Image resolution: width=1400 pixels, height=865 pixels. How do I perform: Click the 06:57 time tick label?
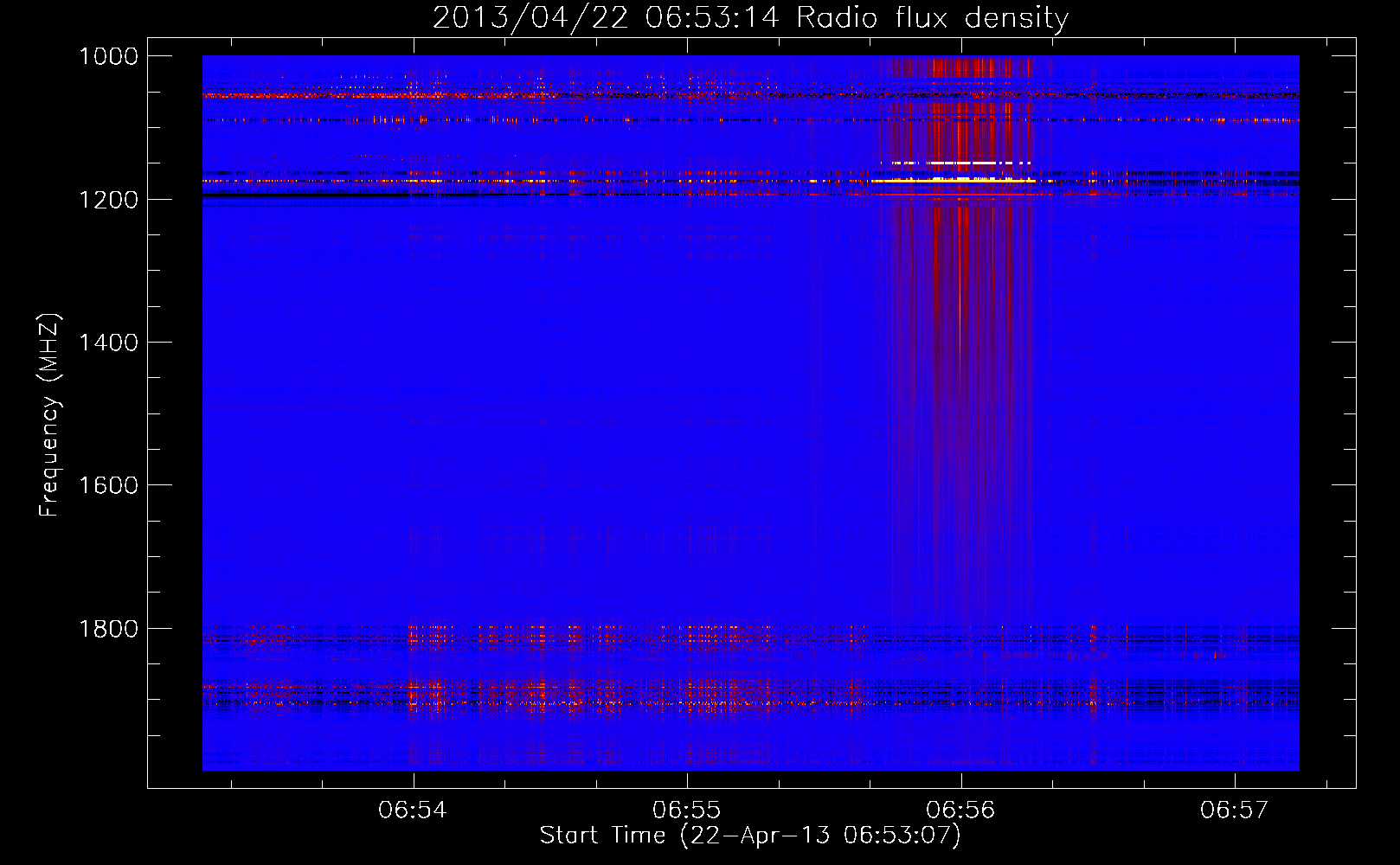(1234, 810)
